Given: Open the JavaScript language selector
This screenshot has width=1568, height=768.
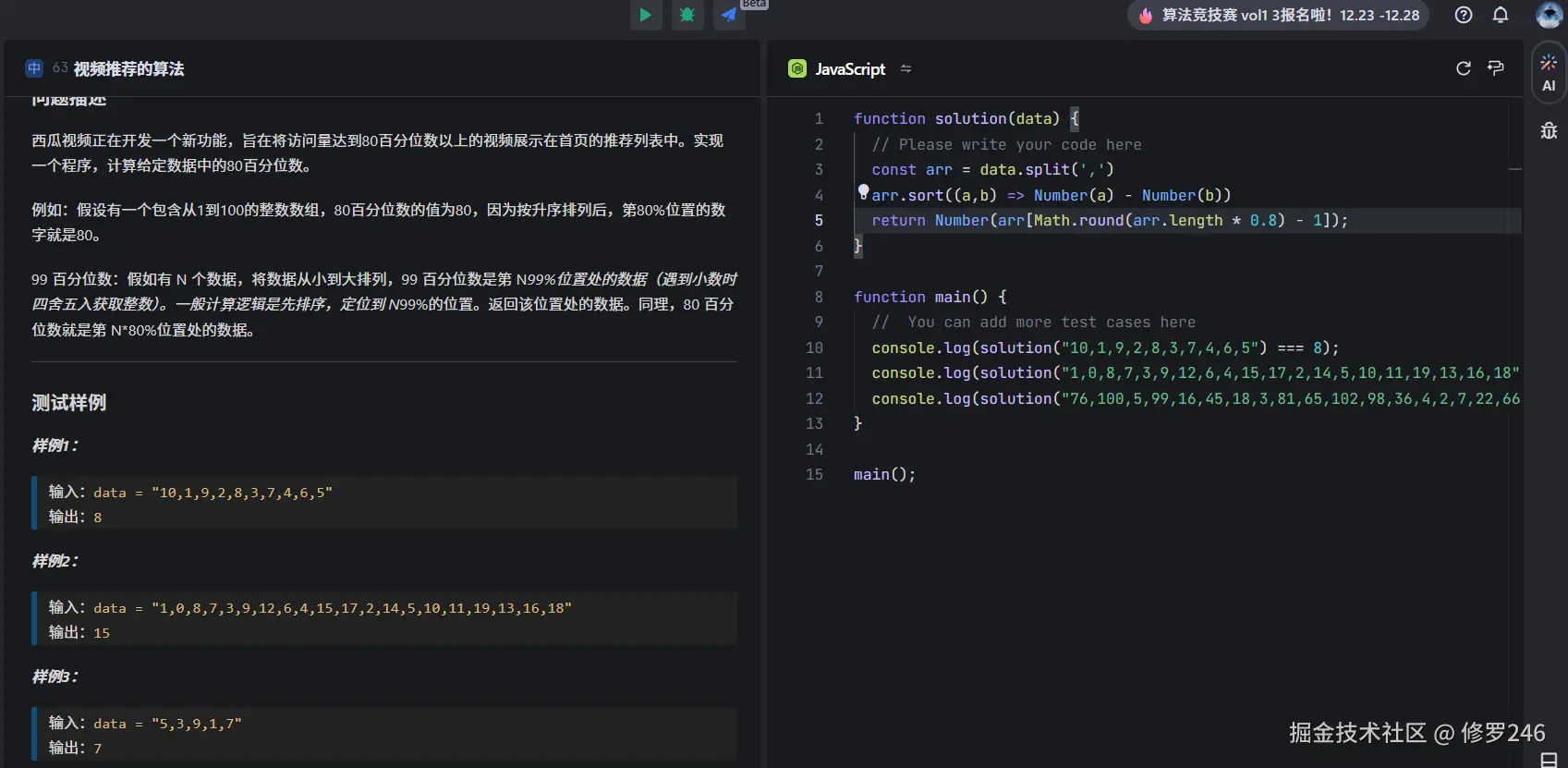Looking at the screenshot, I should tap(849, 69).
